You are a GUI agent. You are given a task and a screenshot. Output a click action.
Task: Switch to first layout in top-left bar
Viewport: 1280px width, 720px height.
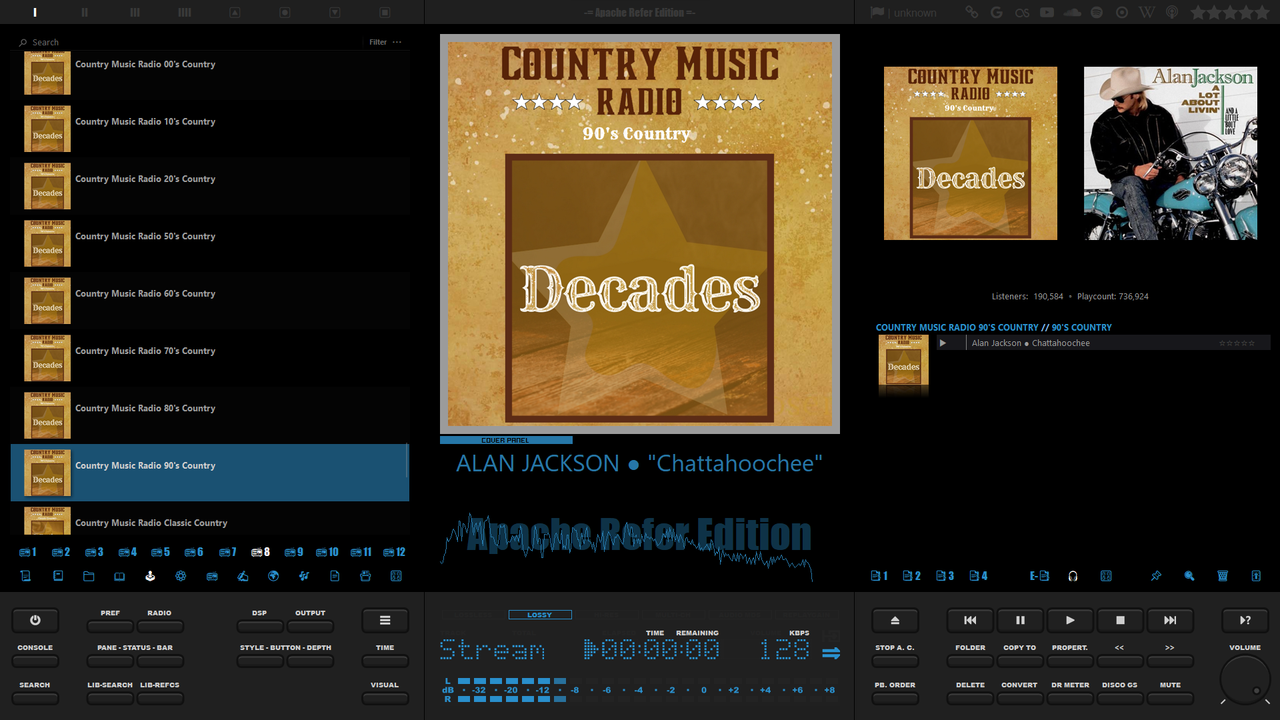(35, 12)
